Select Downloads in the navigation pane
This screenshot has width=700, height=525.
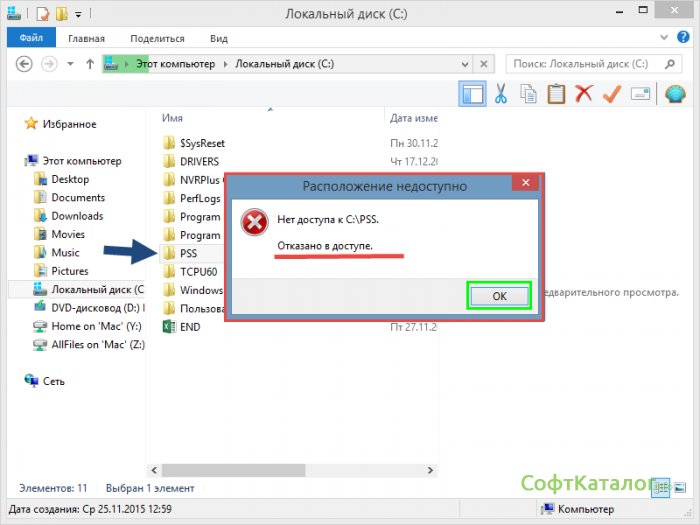[77, 216]
